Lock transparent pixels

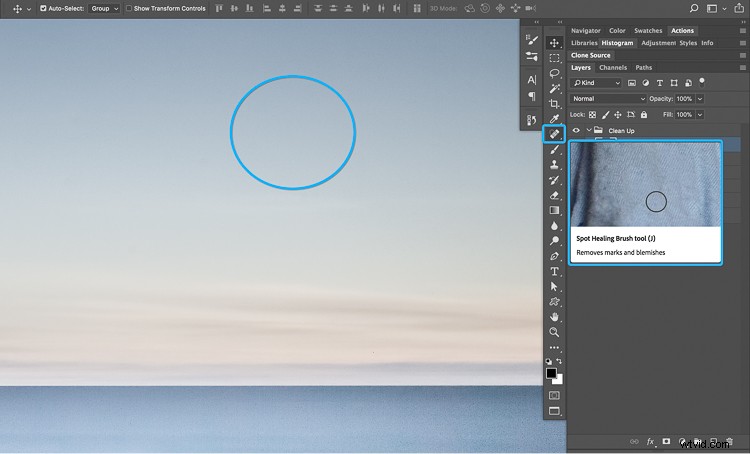[592, 114]
